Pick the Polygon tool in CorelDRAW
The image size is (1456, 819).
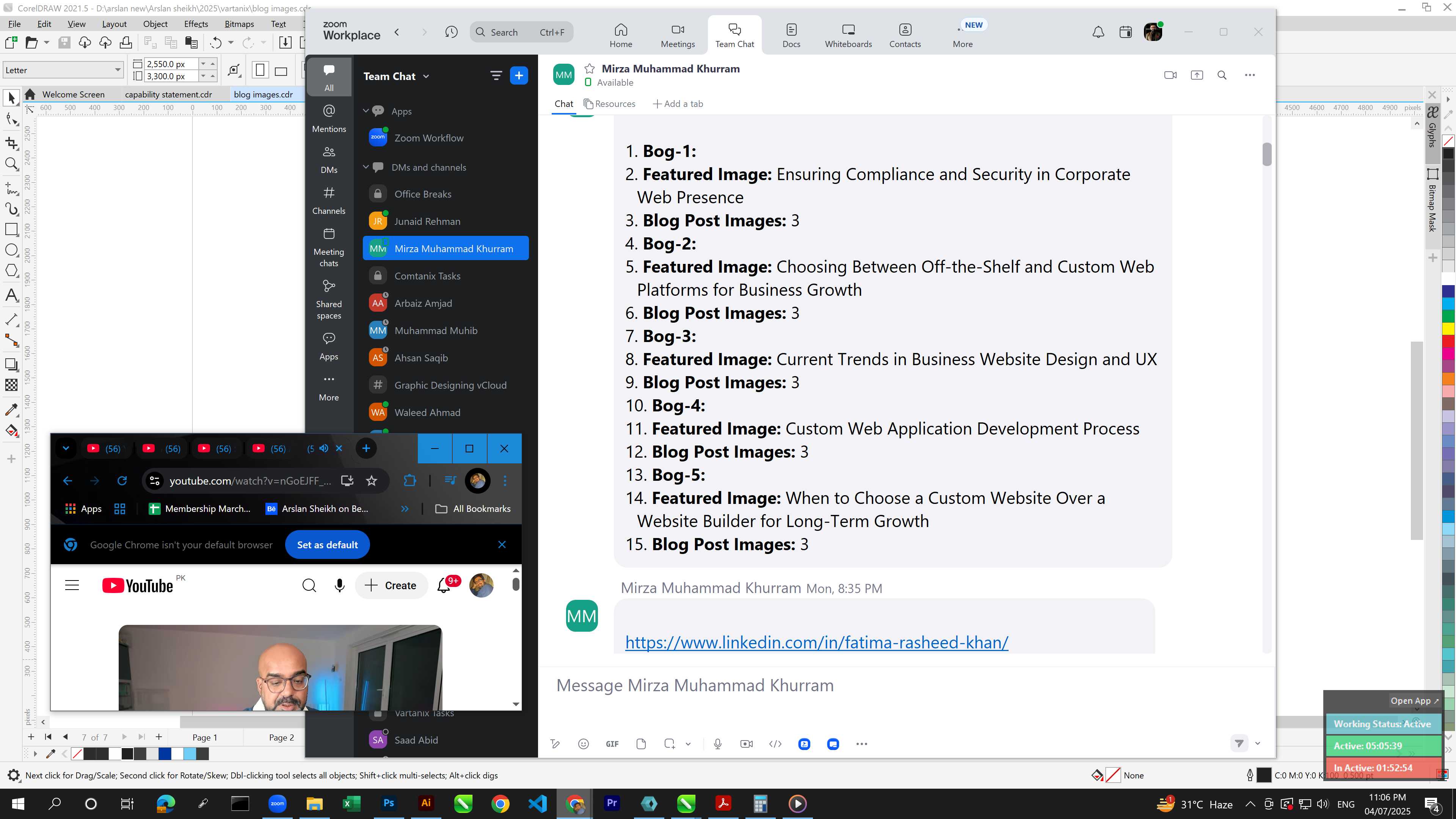point(11,271)
